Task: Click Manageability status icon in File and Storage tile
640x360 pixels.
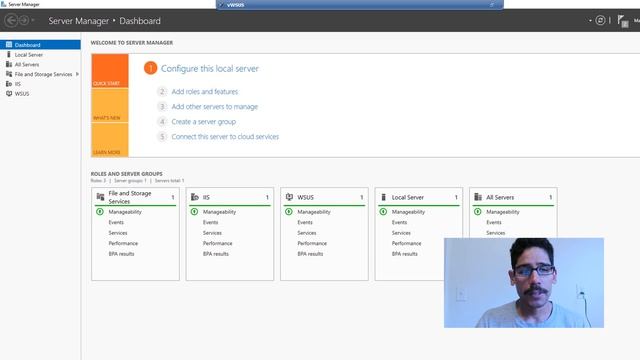Action: (x=100, y=211)
